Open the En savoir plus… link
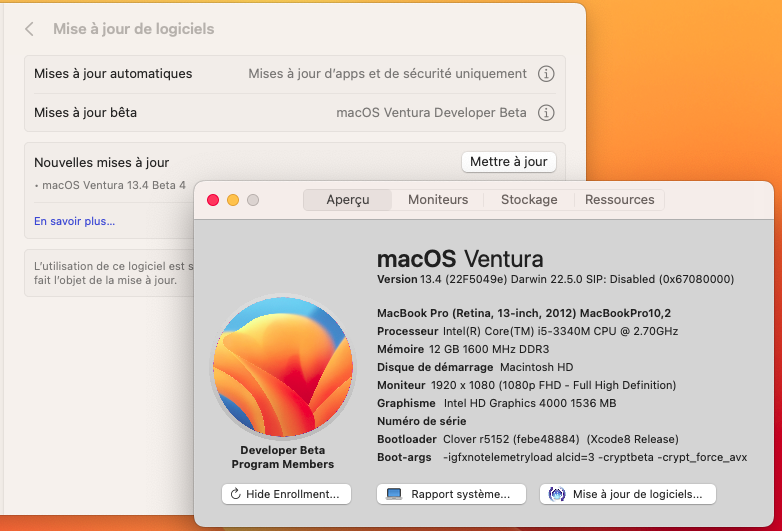Viewport: 782px width, 531px height. (74, 221)
